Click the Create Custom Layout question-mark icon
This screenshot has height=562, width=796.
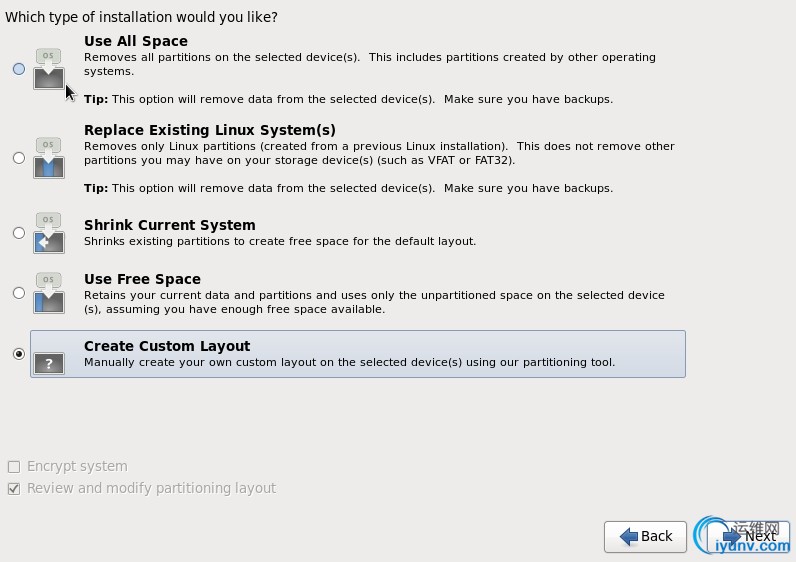pyautogui.click(x=49, y=360)
